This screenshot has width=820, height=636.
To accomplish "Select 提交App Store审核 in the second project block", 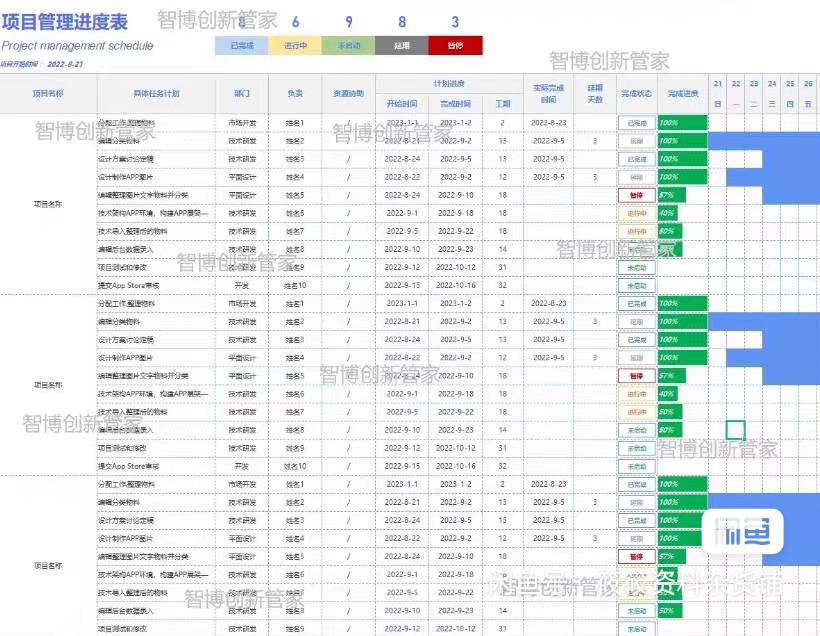I will (x=129, y=466).
